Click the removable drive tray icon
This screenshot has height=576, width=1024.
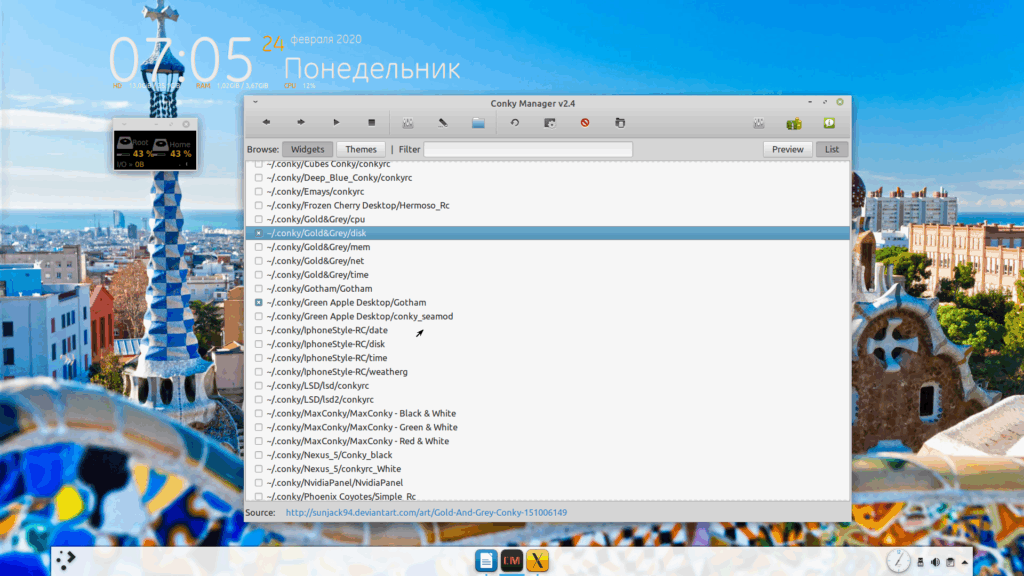[920, 562]
